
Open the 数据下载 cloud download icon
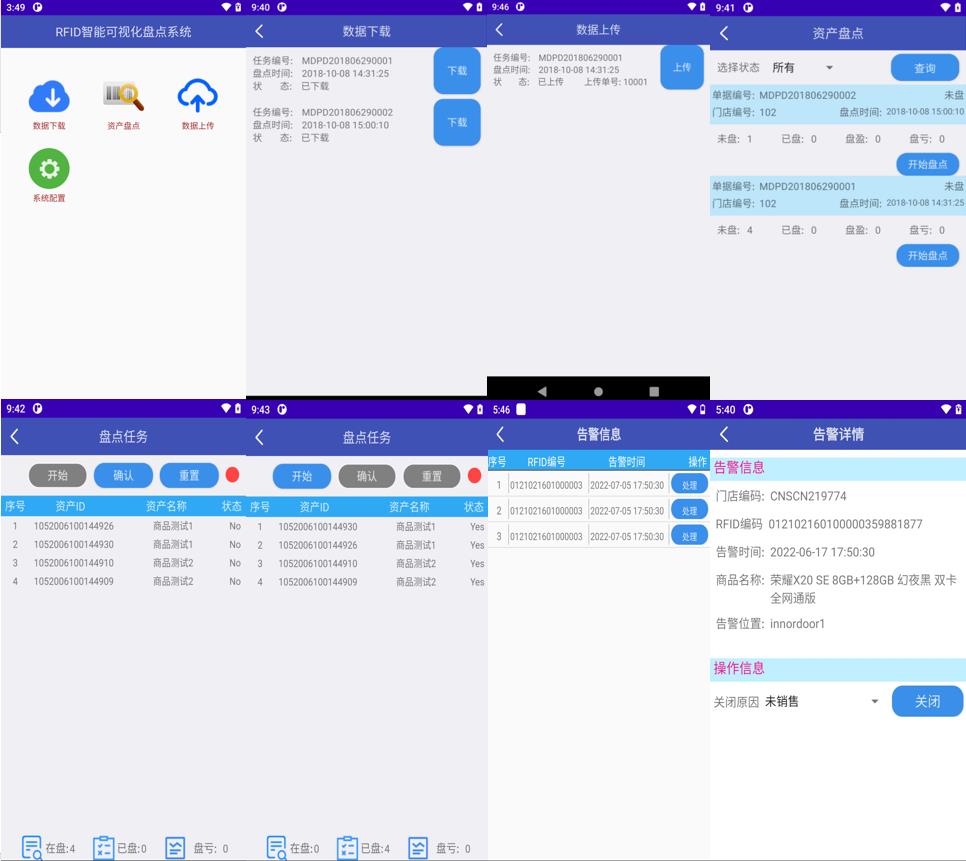pos(49,97)
